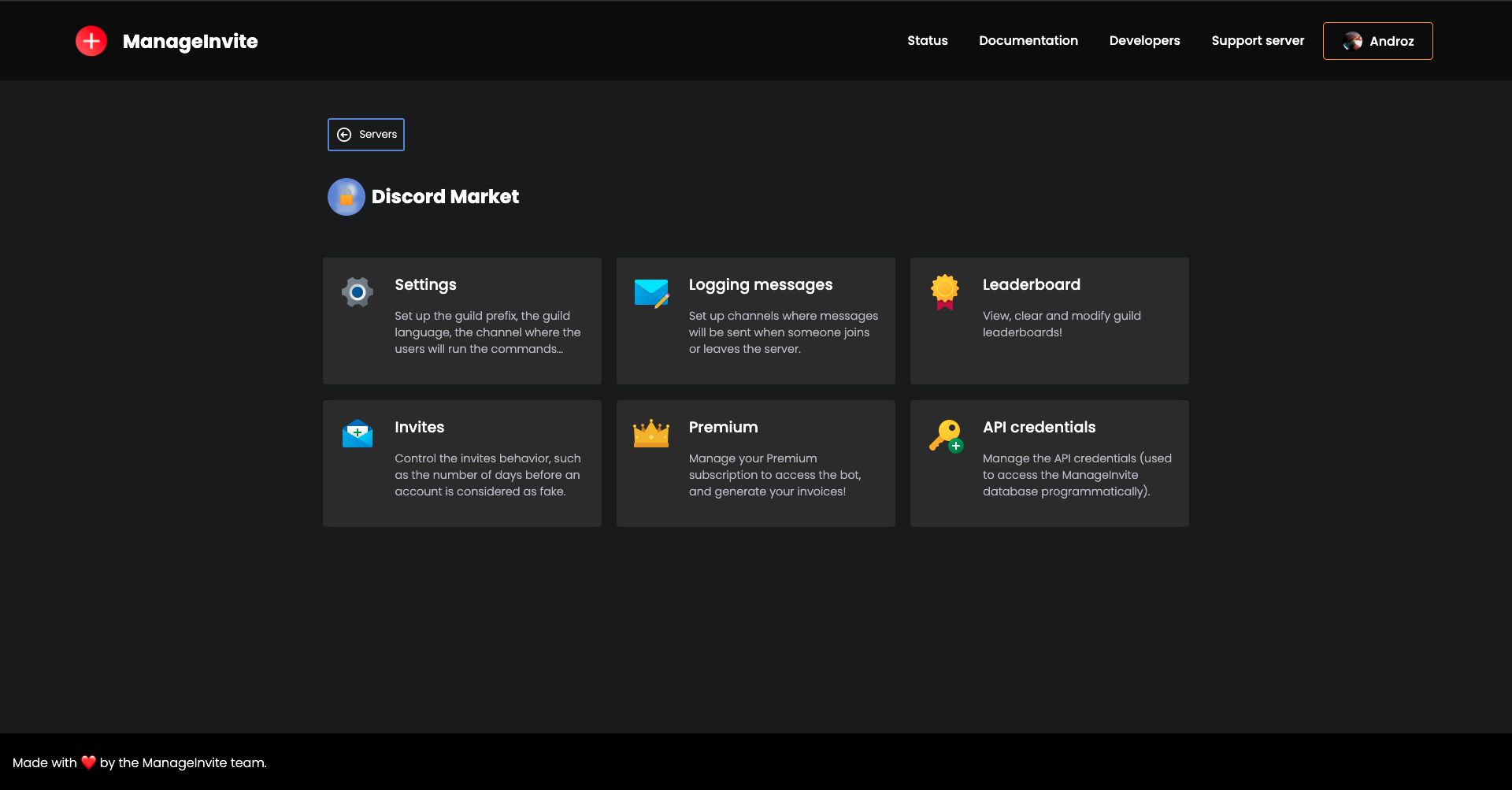The width and height of the screenshot is (1512, 790).
Task: Click the API credentials key icon
Action: (x=946, y=436)
